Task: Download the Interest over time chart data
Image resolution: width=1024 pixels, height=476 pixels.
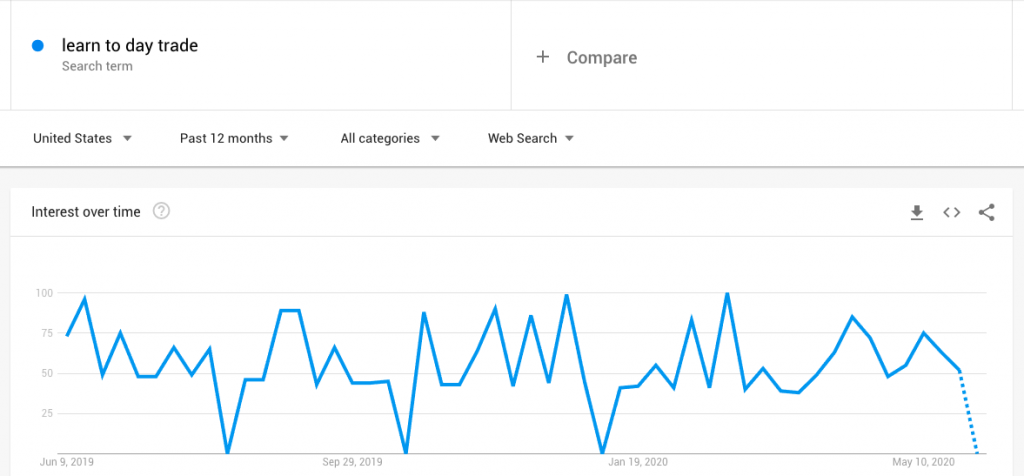Action: [917, 212]
